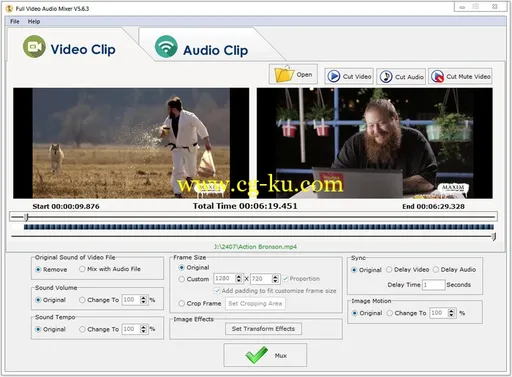Click the green Video Clip camera icon
This screenshot has width=512, height=377.
pos(34,47)
